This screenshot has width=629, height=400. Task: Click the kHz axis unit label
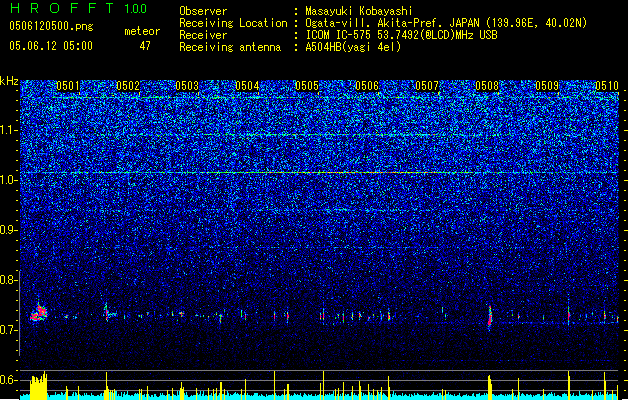(9, 81)
